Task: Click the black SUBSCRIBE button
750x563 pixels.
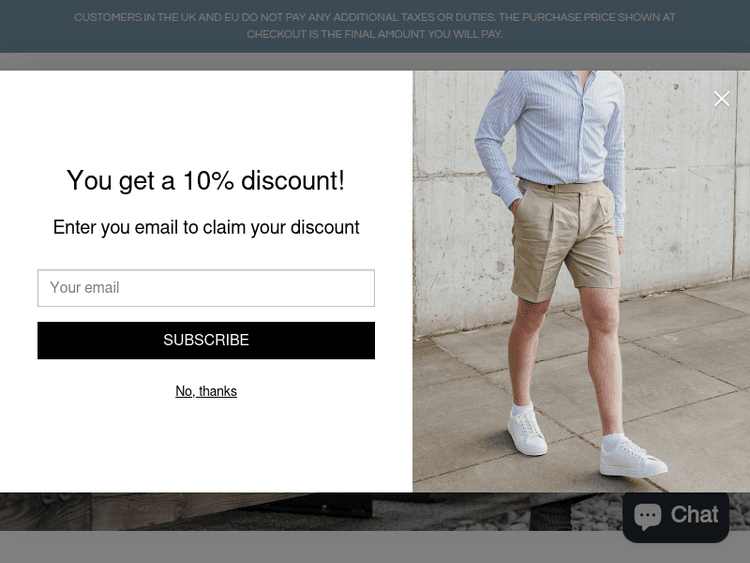Action: click(x=206, y=340)
